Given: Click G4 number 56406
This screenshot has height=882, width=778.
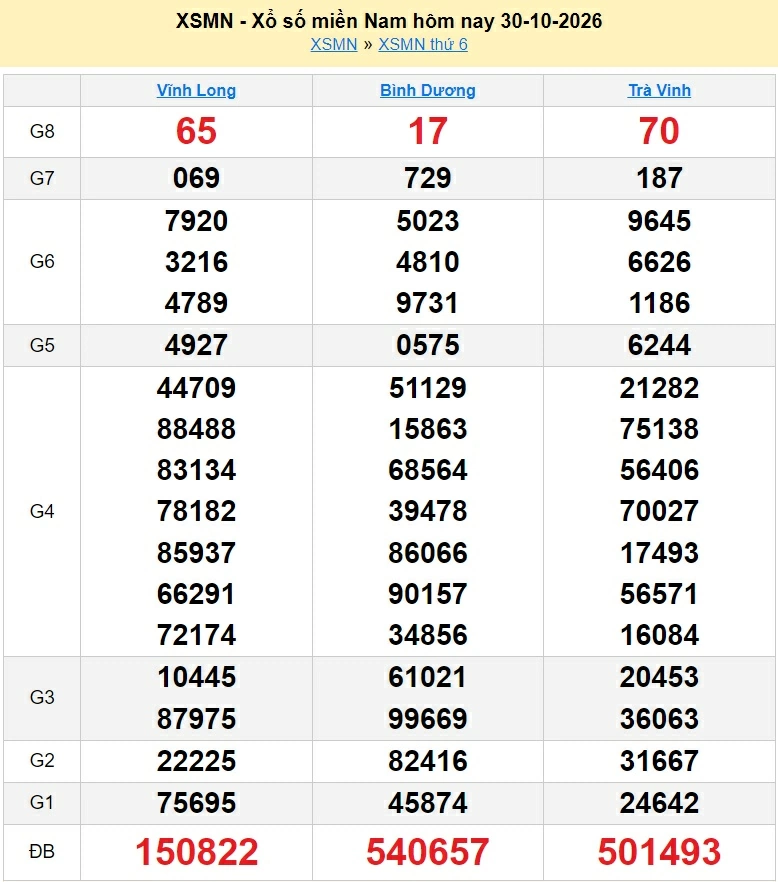Looking at the screenshot, I should tap(659, 470).
